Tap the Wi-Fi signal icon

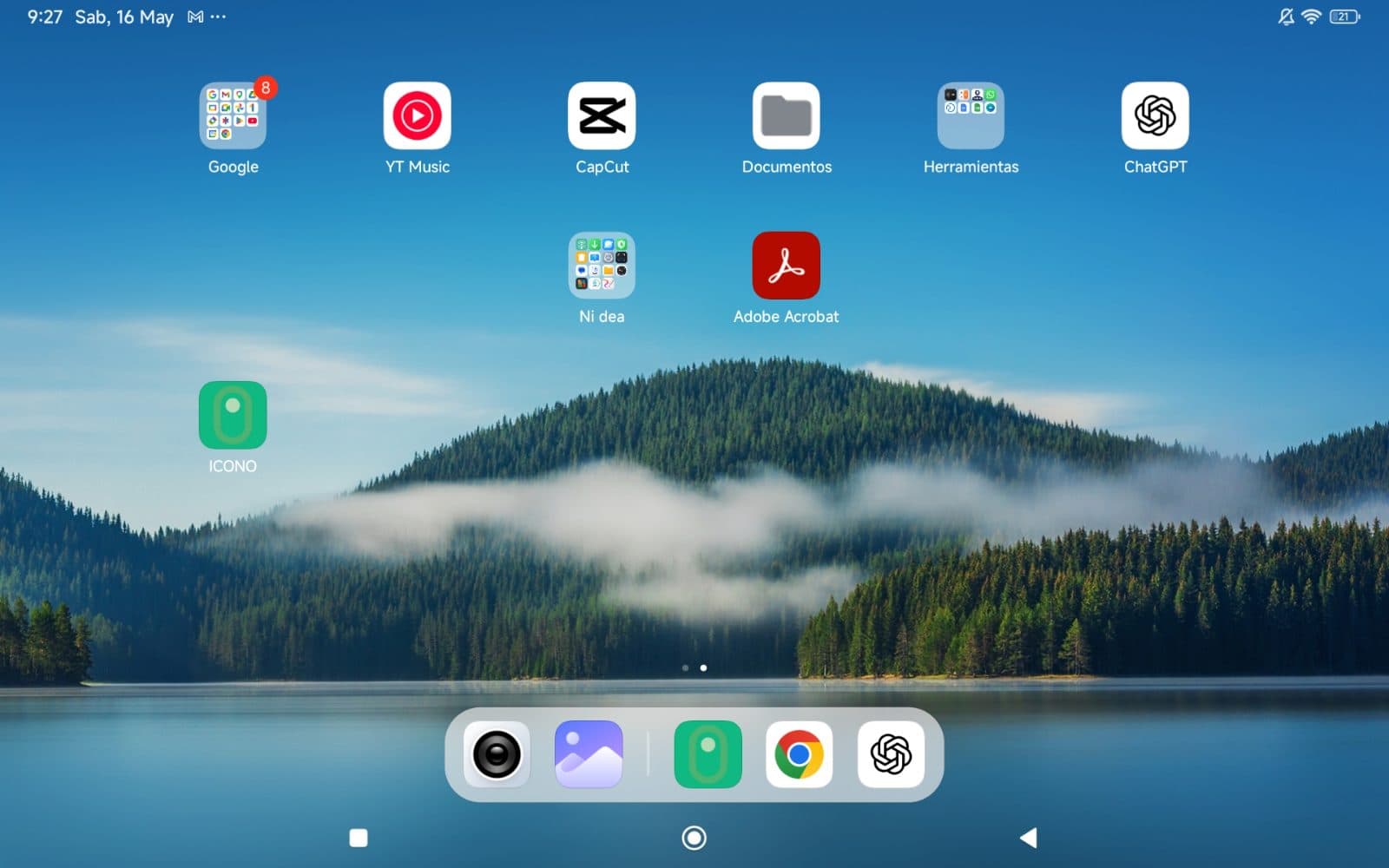(1312, 16)
